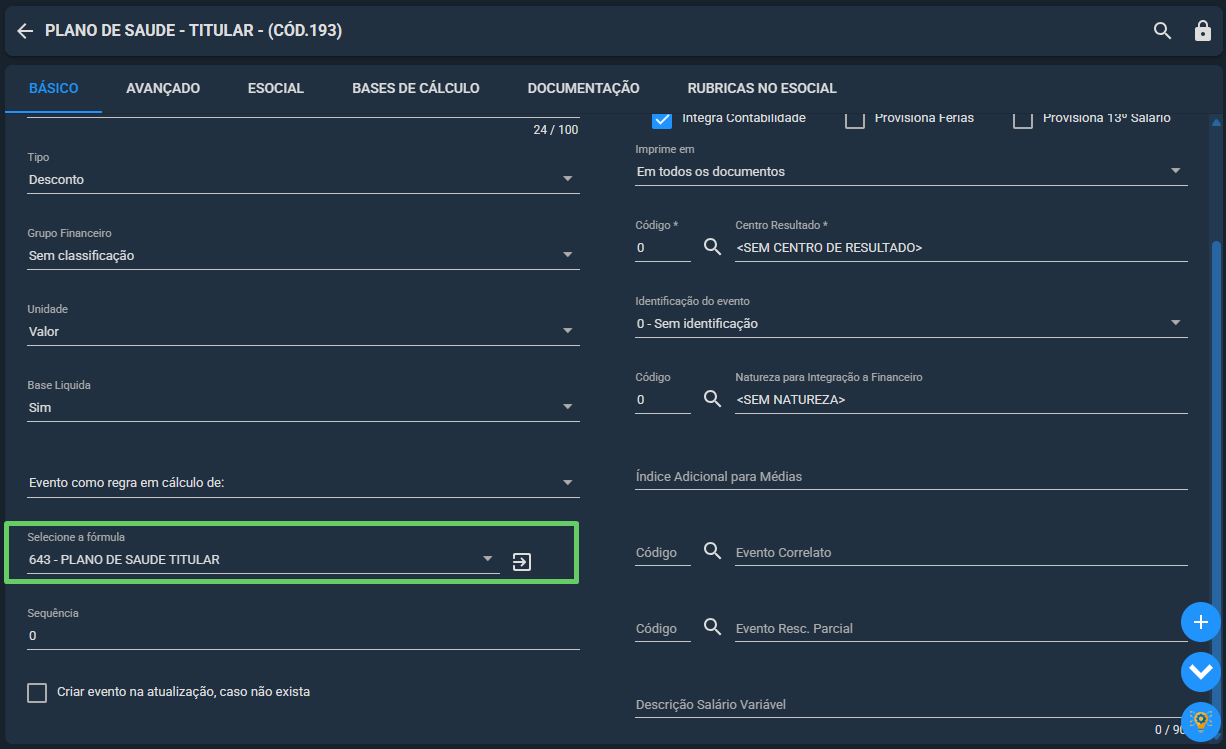Click Código field for Evento Resc. Parcial

click(x=663, y=628)
